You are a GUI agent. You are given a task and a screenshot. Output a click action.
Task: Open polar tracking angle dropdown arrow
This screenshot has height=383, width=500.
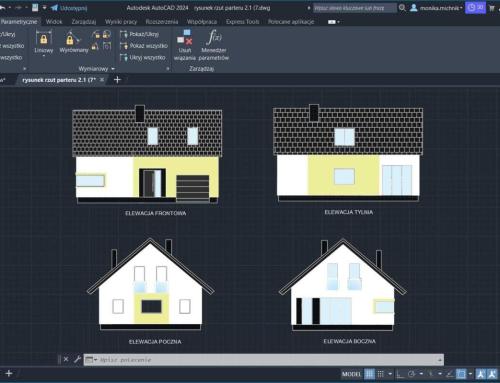pyautogui.click(x=421, y=374)
